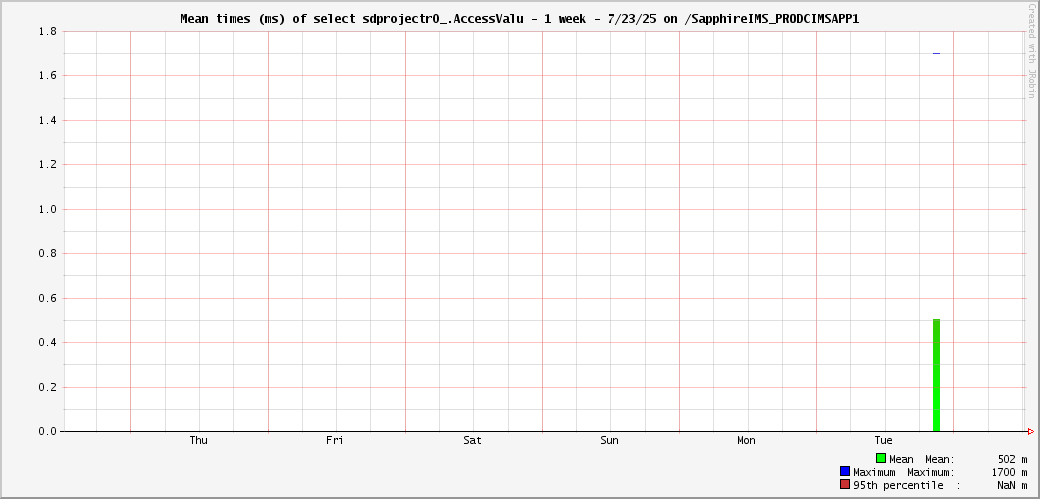
Task: Click the 'Sun' x-axis label
Action: 610,440
